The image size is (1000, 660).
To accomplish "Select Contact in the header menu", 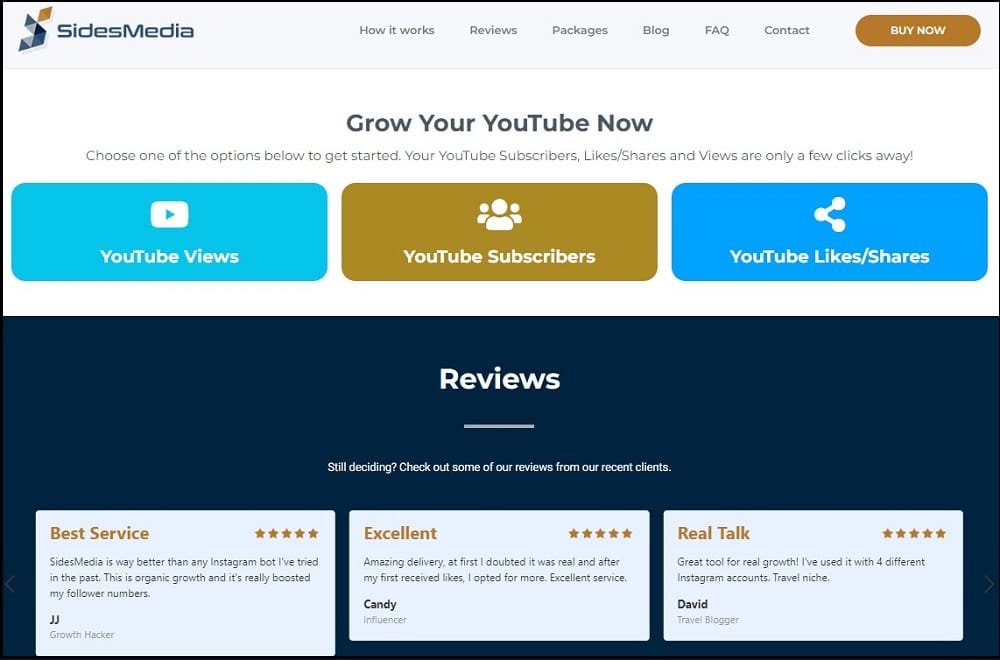I will point(787,30).
